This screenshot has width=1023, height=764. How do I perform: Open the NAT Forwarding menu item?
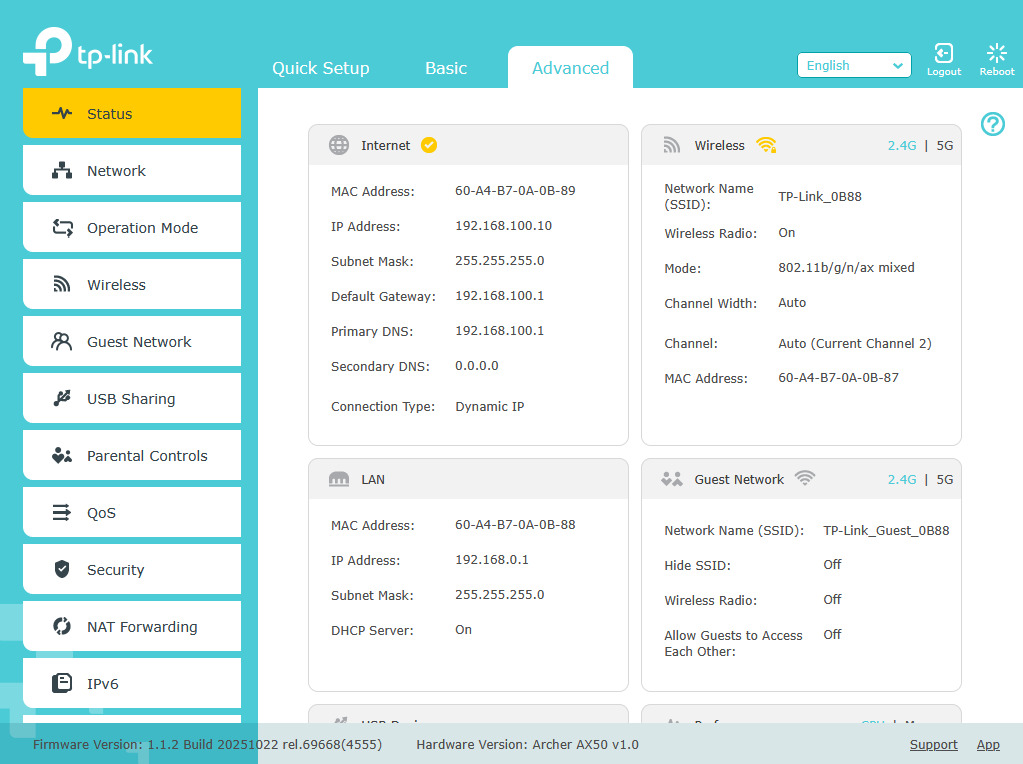pos(132,626)
